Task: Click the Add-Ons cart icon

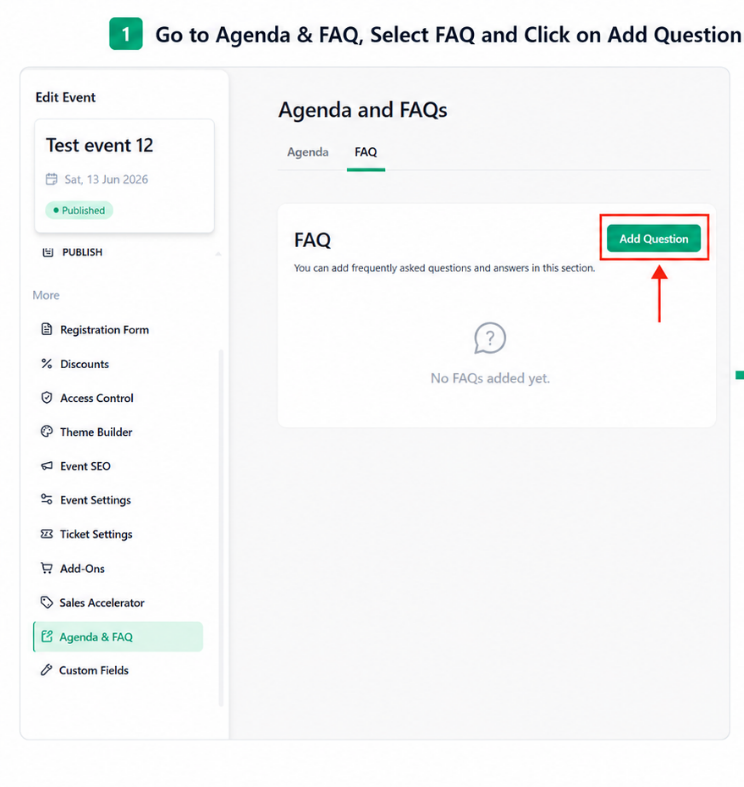Action: coord(47,568)
